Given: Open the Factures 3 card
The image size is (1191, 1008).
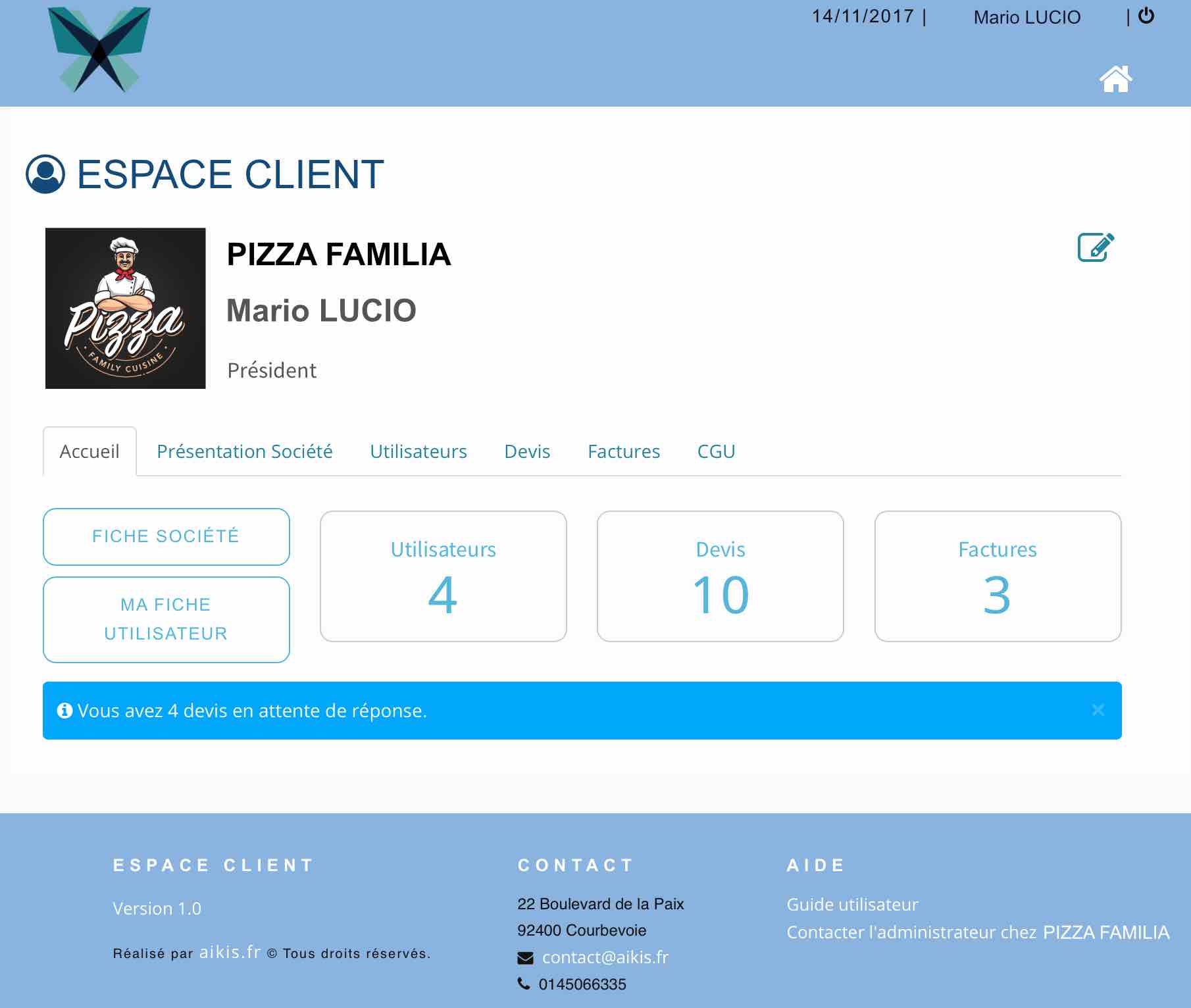Looking at the screenshot, I should [x=998, y=576].
